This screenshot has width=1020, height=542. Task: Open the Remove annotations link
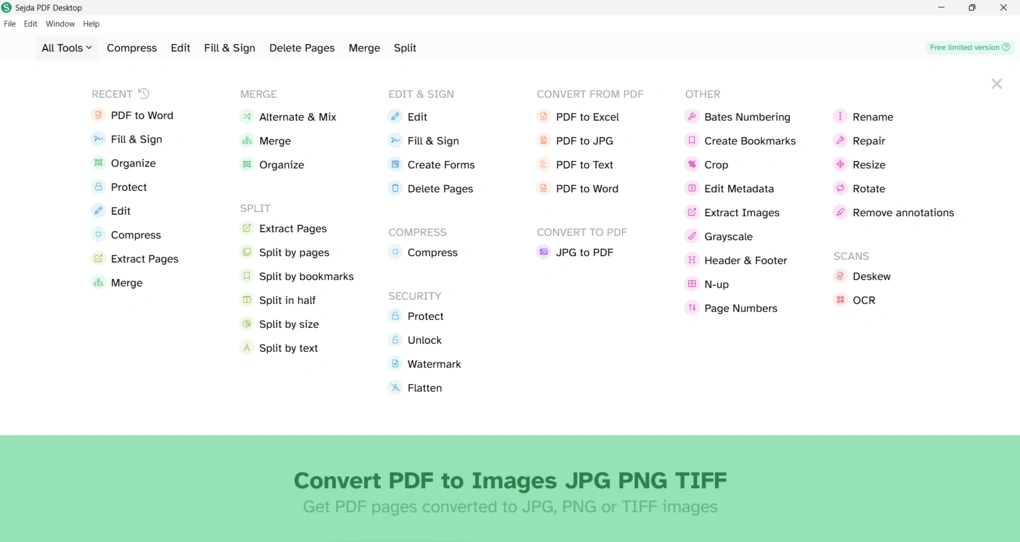(903, 213)
